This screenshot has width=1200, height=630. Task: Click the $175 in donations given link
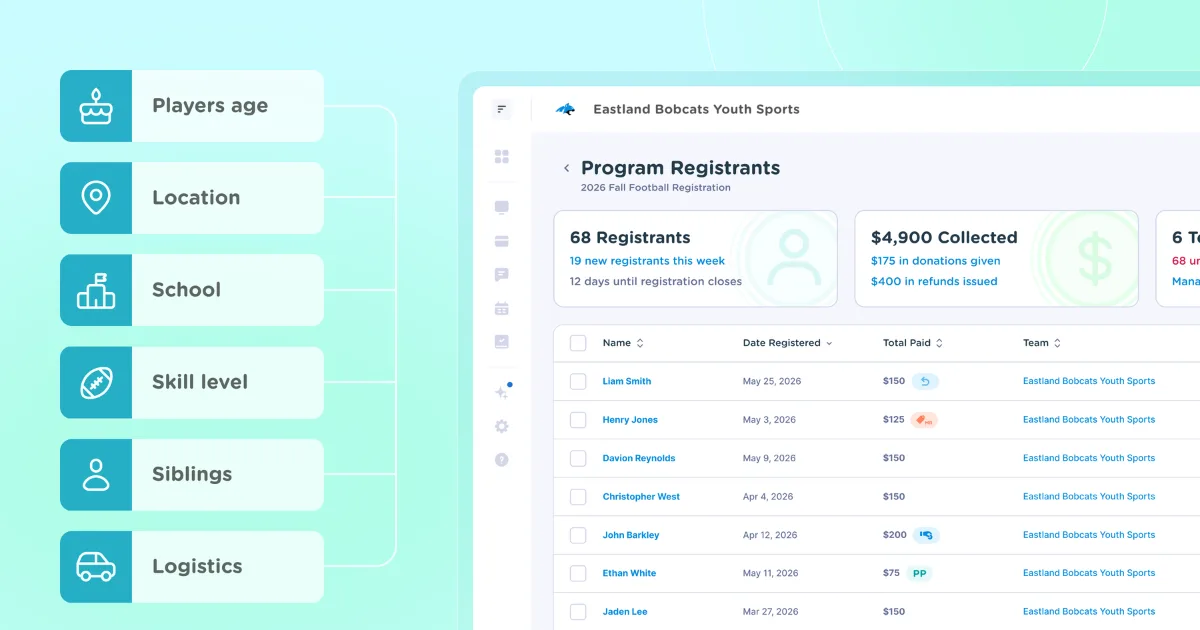coord(936,261)
